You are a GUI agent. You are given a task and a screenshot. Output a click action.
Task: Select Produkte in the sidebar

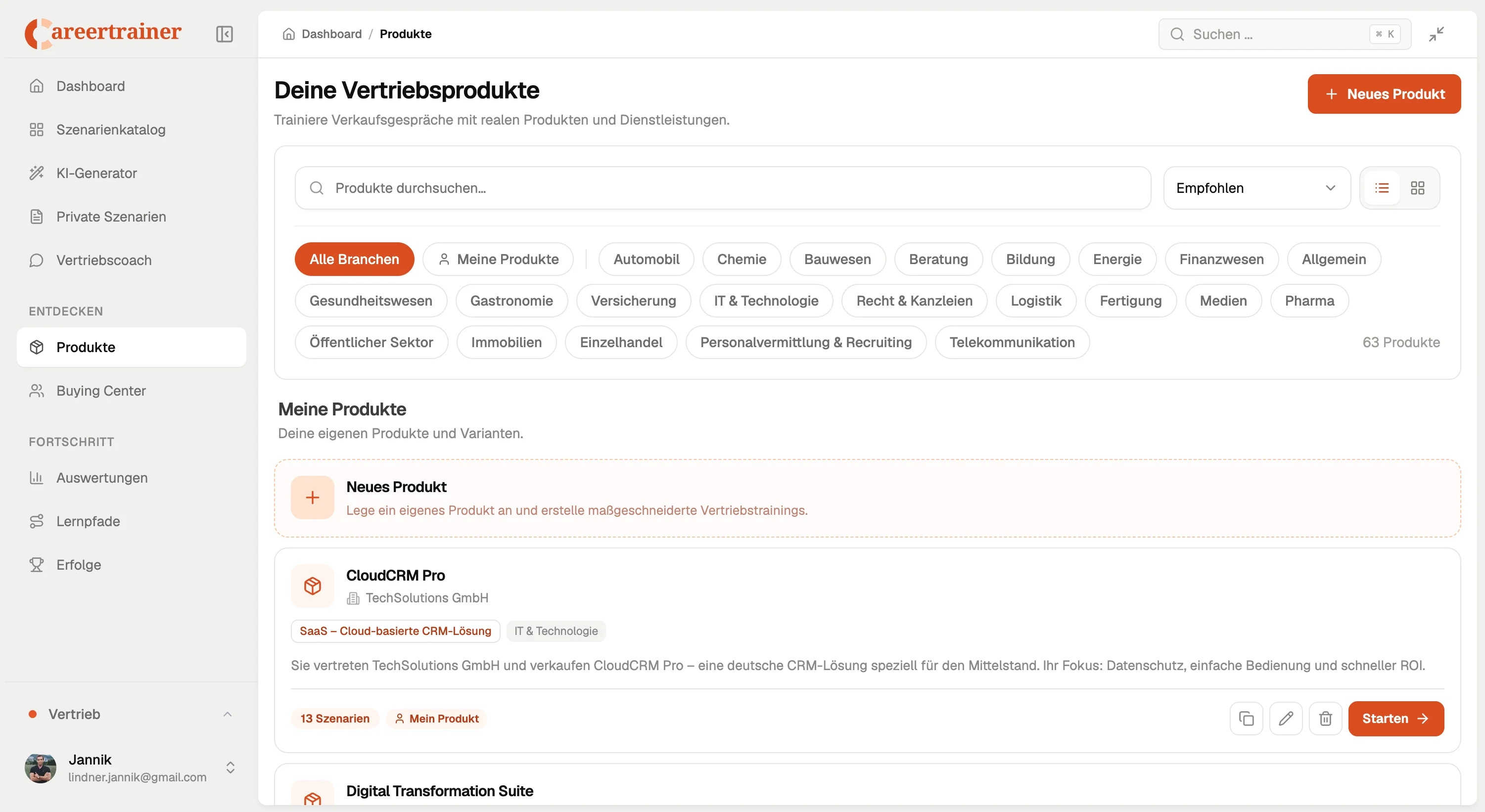click(132, 347)
